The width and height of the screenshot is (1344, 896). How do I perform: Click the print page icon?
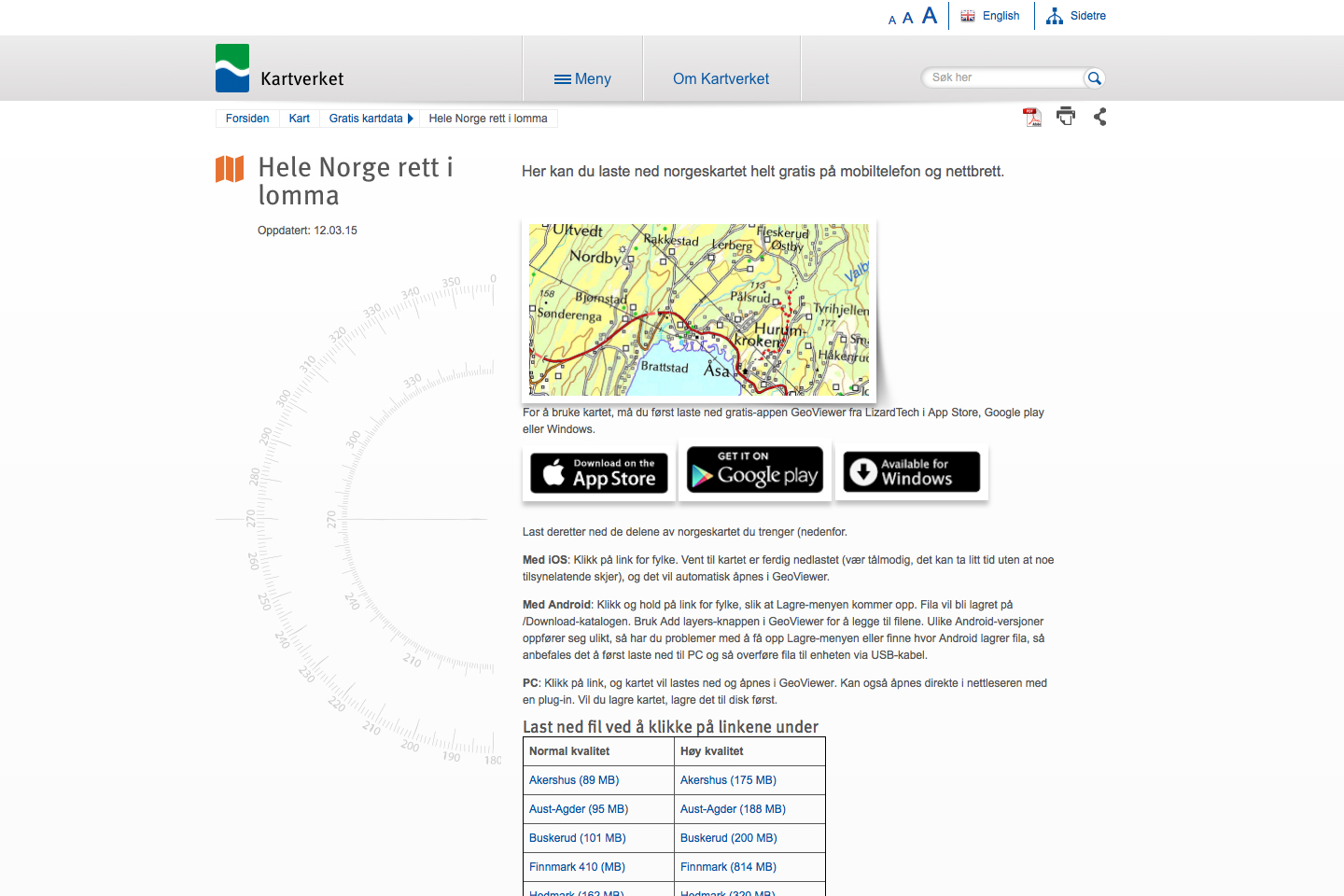tap(1066, 116)
